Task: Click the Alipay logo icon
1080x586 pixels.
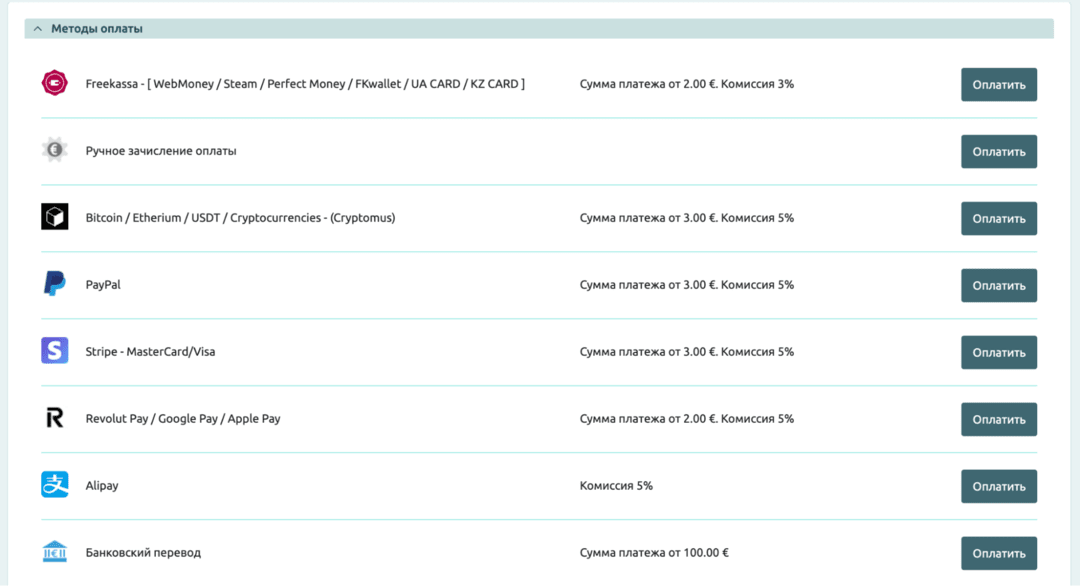Action: pos(54,485)
